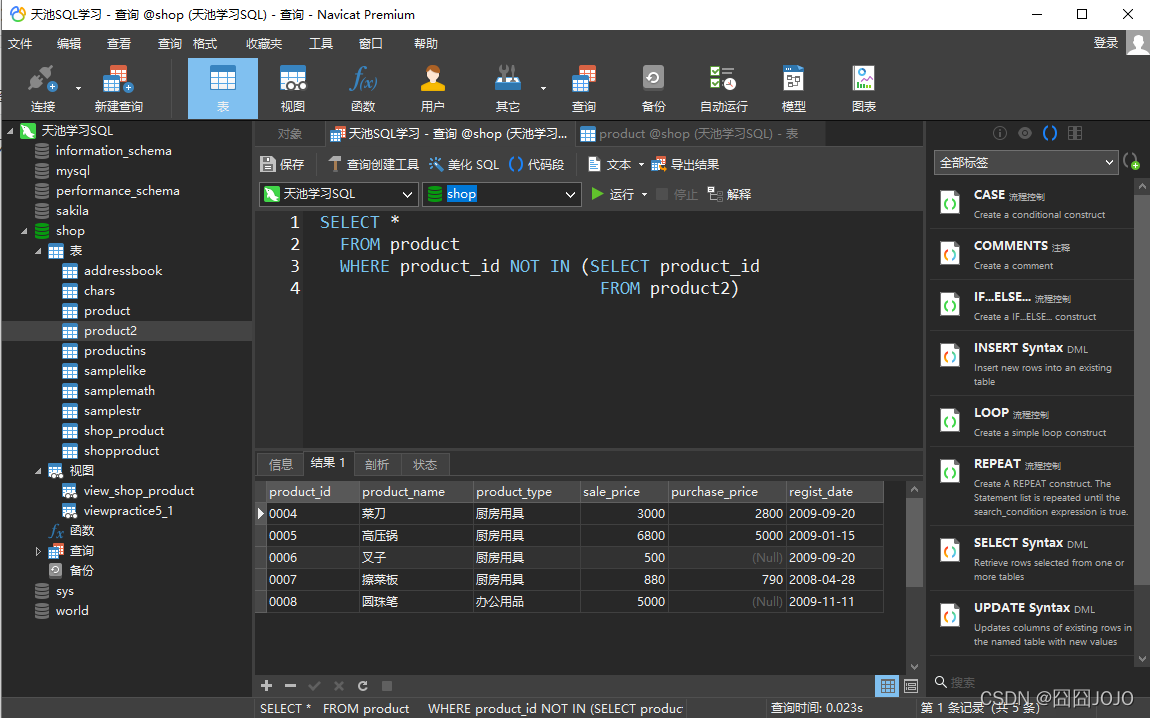Open the shop database dropdown
Image resolution: width=1150 pixels, height=718 pixels.
pyautogui.click(x=502, y=194)
